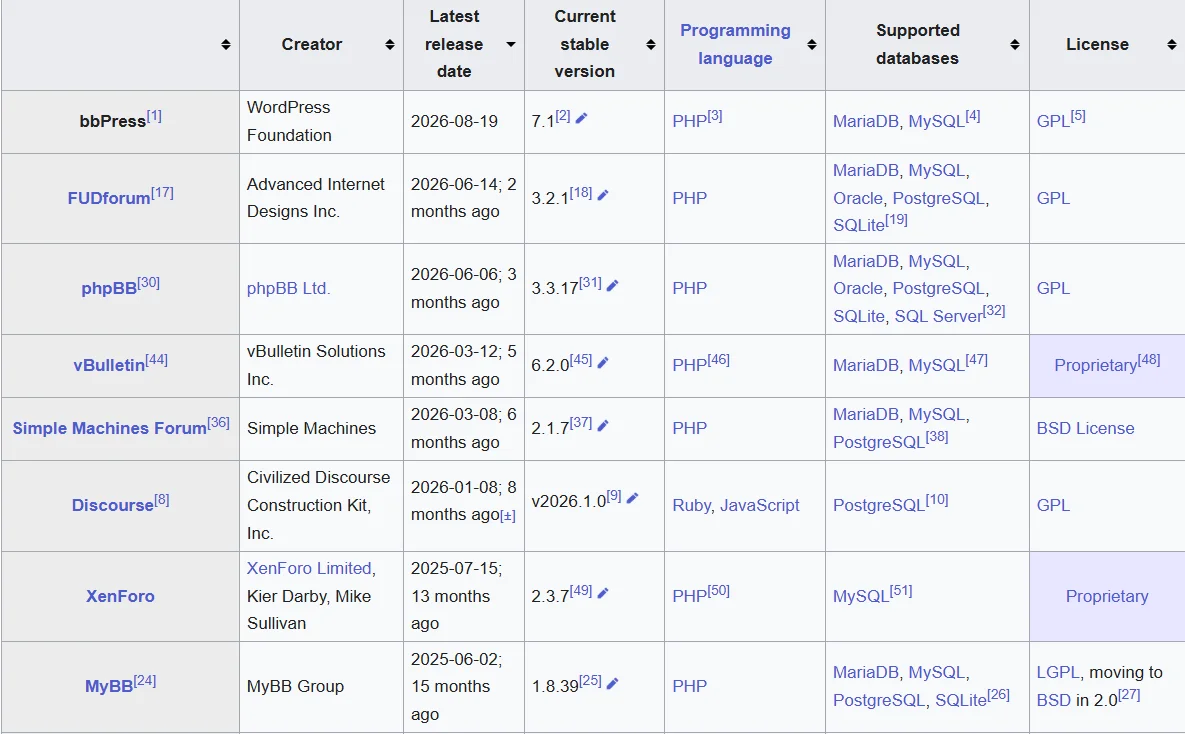Select the 'WordPress Foundation' creator cell text
This screenshot has width=1185, height=734.
[x=289, y=121]
